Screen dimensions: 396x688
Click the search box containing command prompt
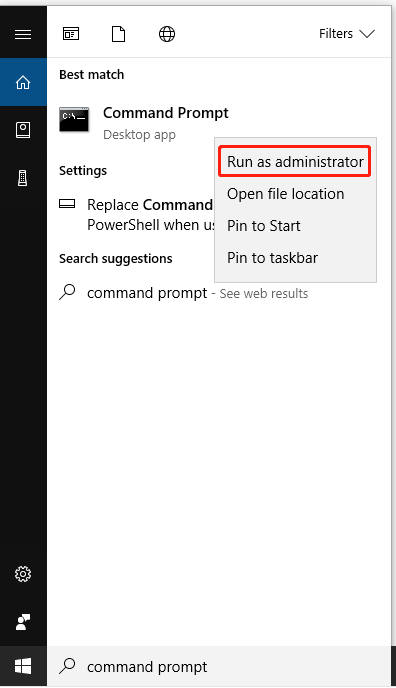[219, 666]
